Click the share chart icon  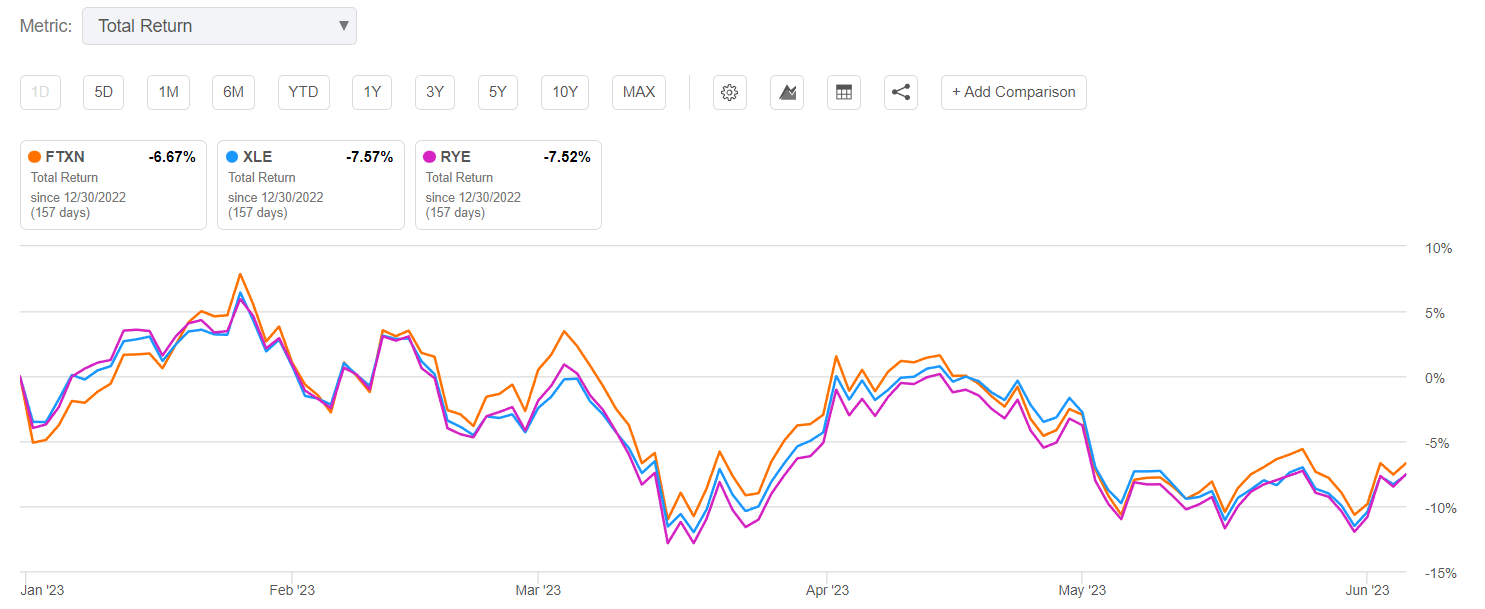pyautogui.click(x=900, y=92)
